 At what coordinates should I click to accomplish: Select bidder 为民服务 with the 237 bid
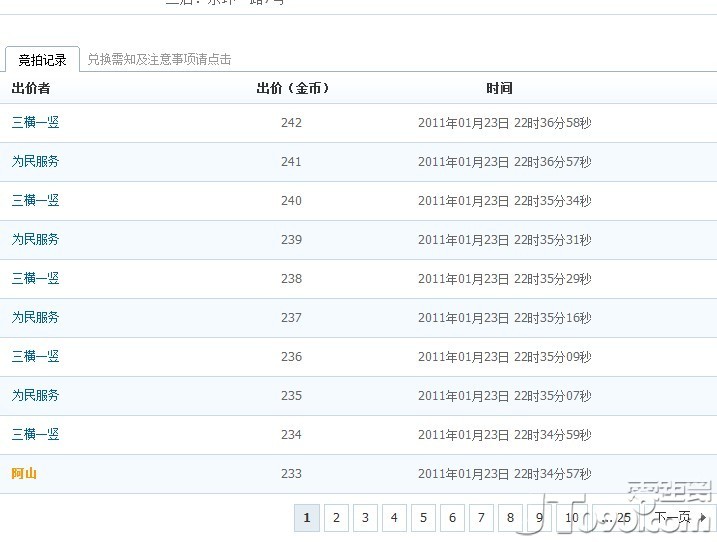coord(35,318)
